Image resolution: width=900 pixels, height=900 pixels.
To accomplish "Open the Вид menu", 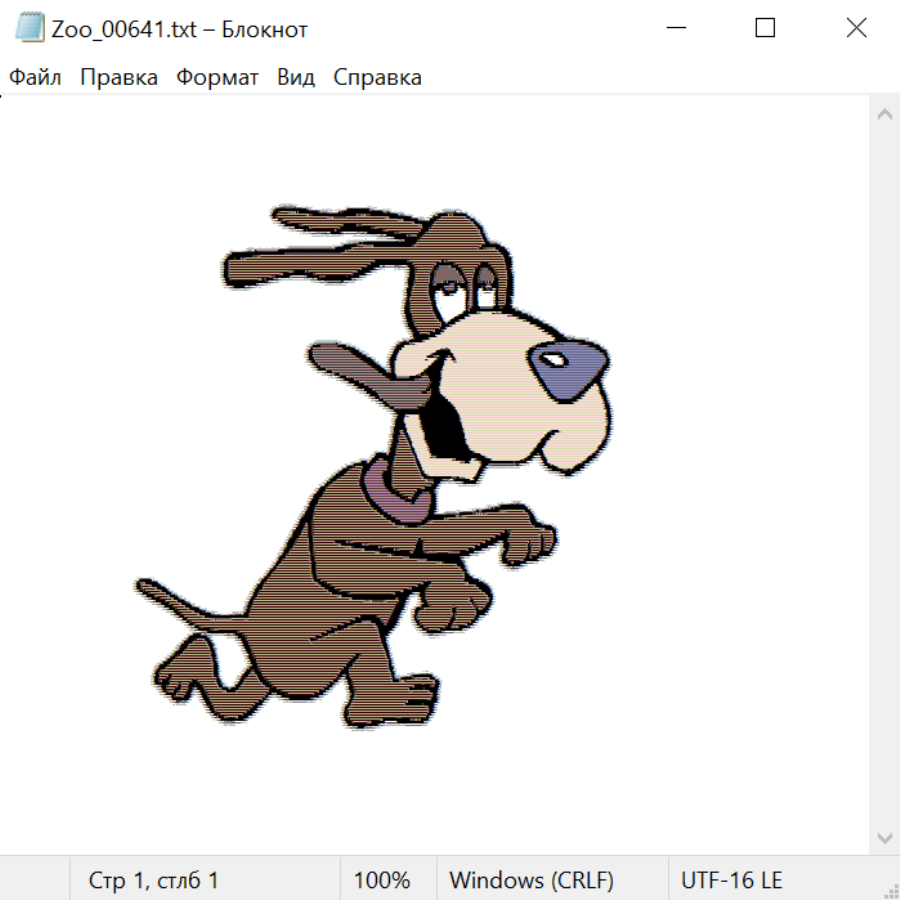I will 296,78.
